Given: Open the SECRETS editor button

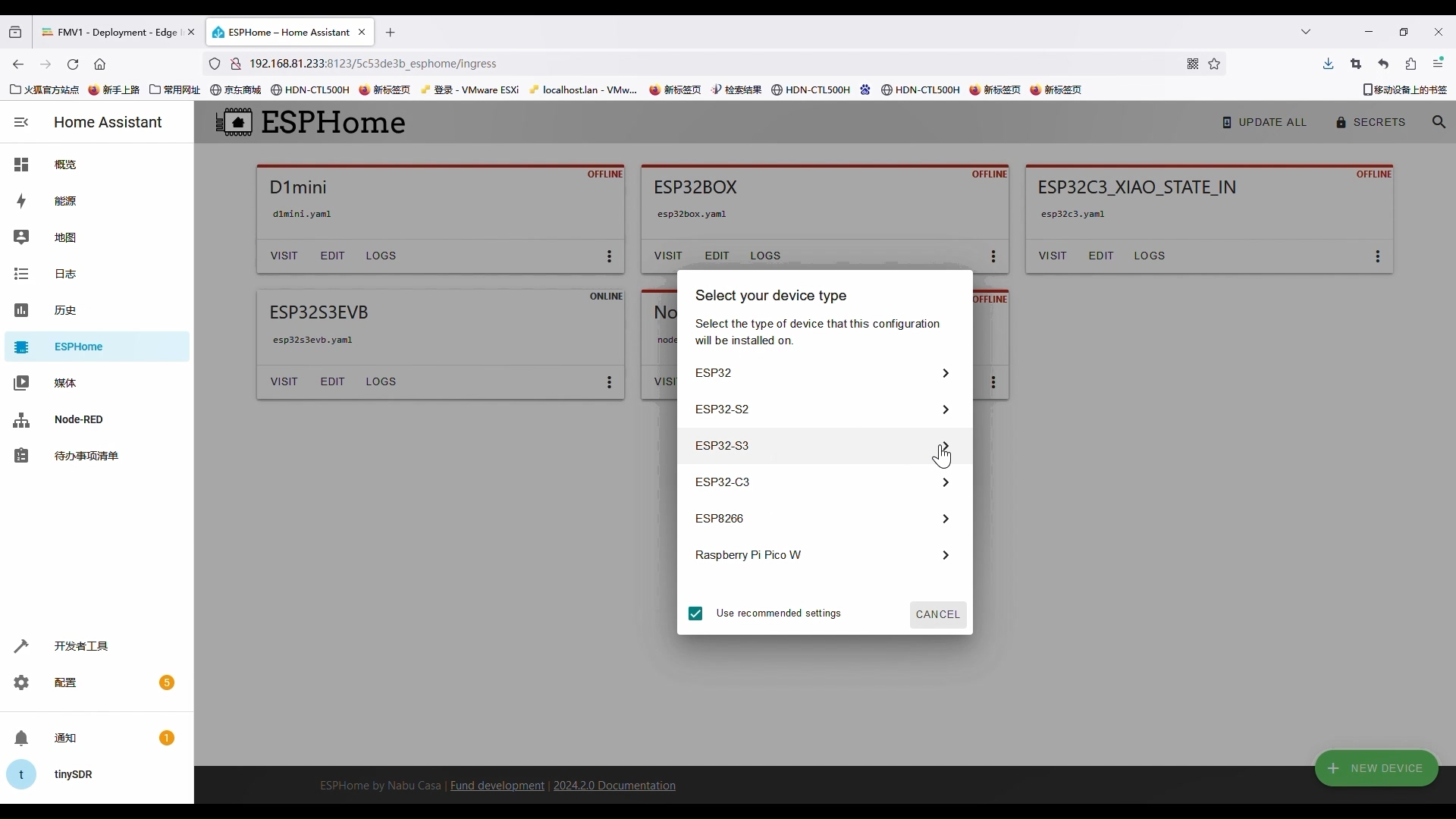Looking at the screenshot, I should [1370, 122].
